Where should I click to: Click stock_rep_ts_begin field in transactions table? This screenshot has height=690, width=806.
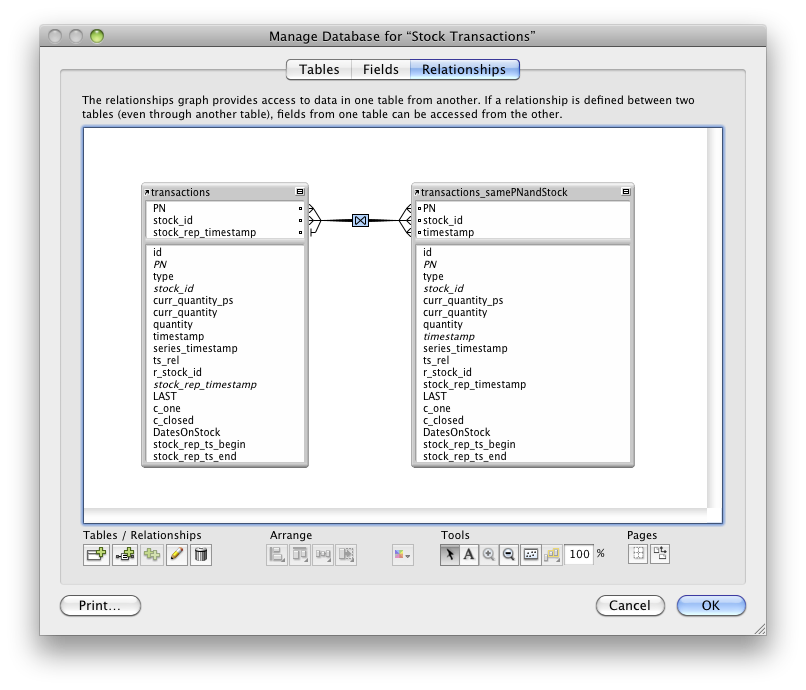[x=199, y=444]
